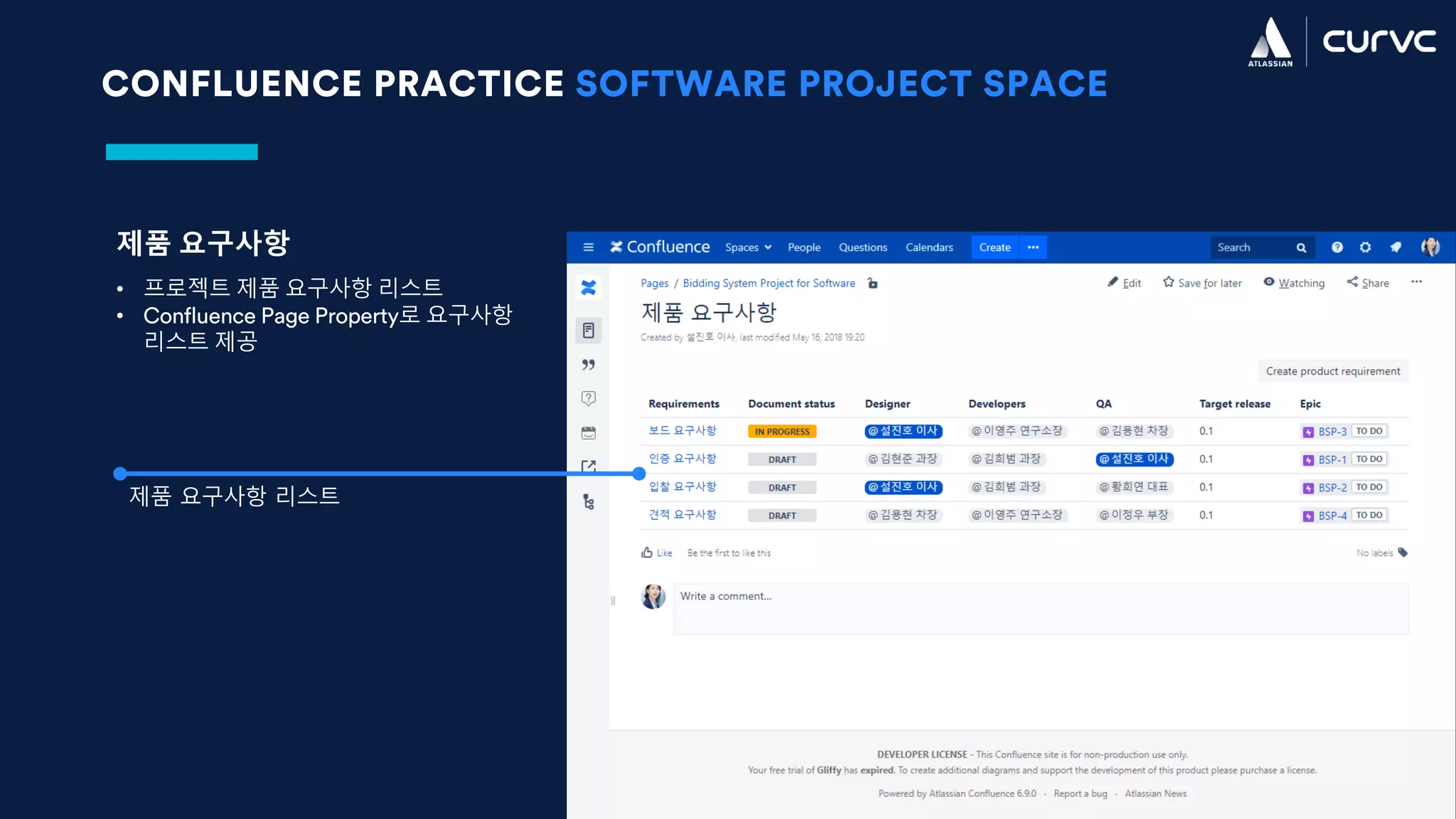Open 보드 요구사항 page link
Image resolution: width=1456 pixels, height=819 pixels.
pos(682,430)
